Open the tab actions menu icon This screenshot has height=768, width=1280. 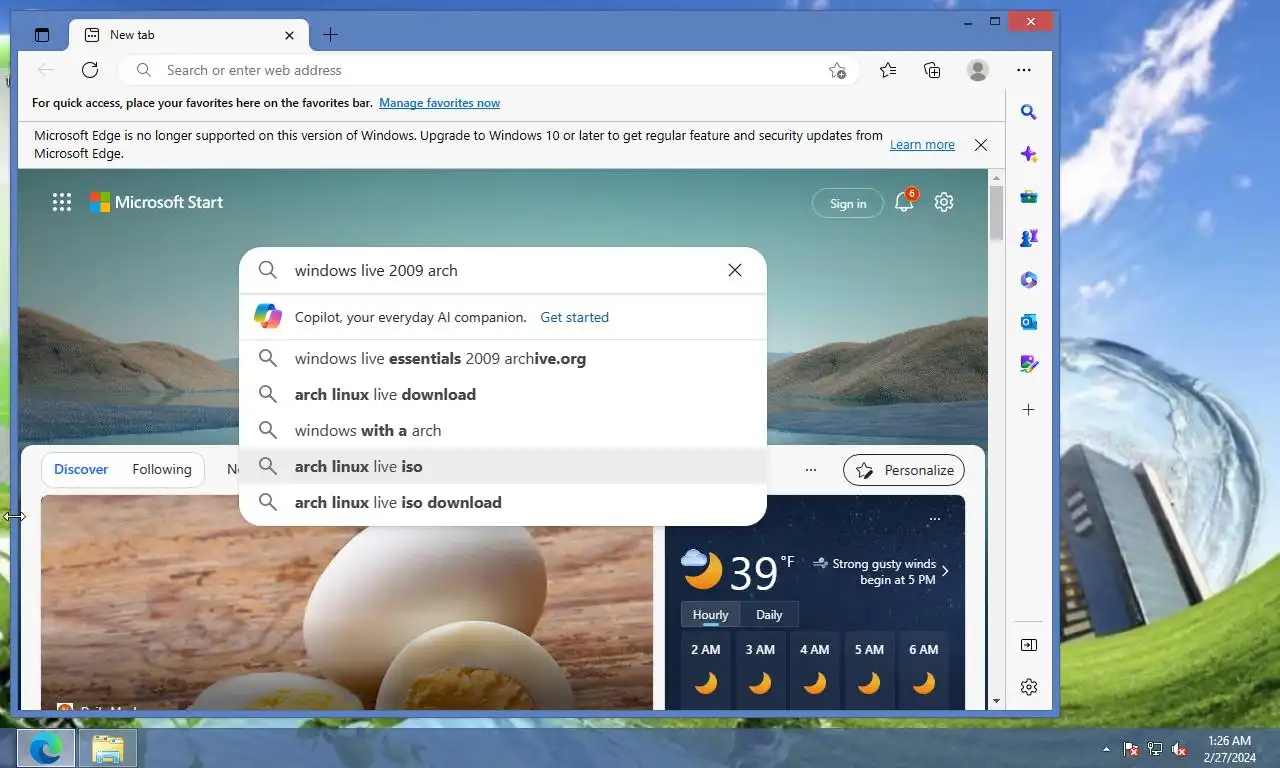point(41,35)
